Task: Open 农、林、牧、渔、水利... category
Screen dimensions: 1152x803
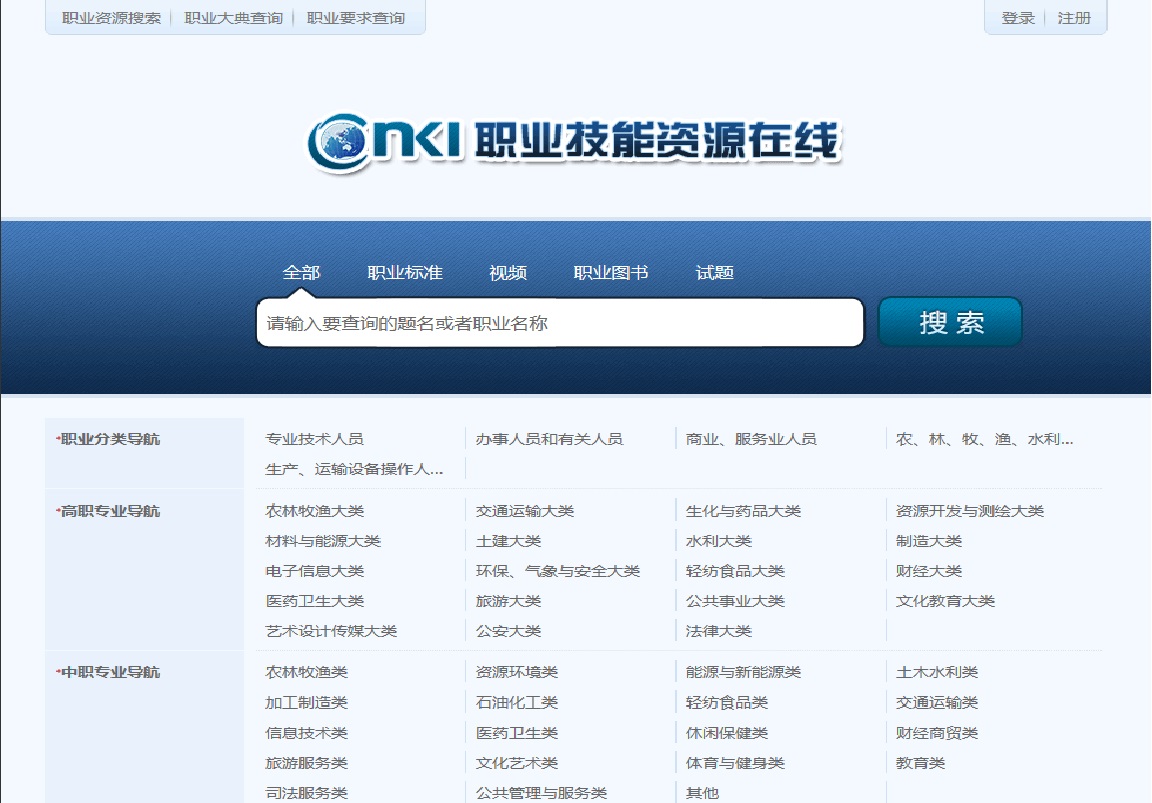Action: coord(984,439)
